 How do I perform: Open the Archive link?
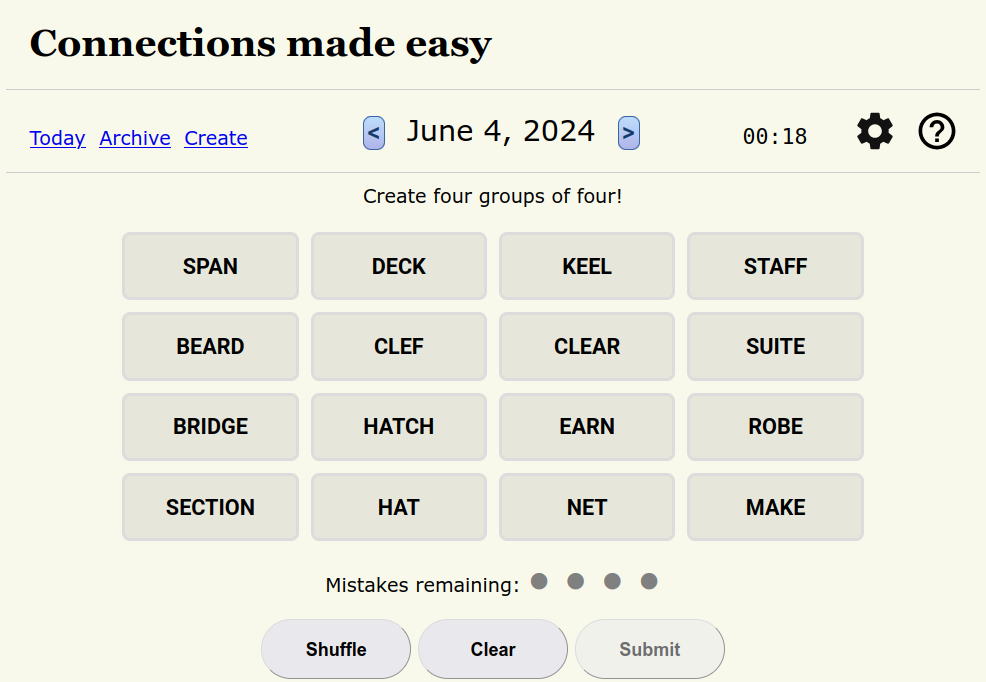pos(135,138)
